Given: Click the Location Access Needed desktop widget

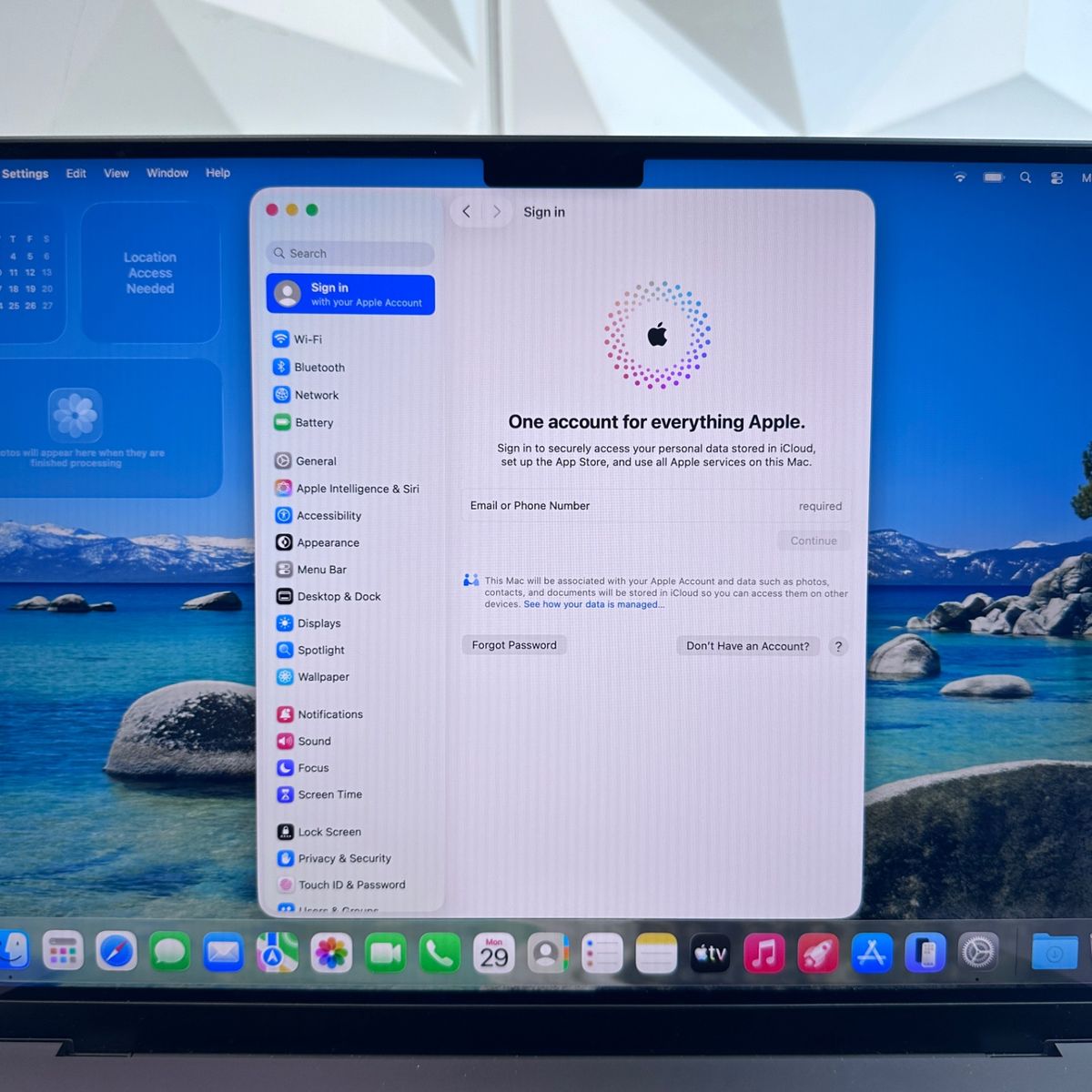Looking at the screenshot, I should pos(150,273).
